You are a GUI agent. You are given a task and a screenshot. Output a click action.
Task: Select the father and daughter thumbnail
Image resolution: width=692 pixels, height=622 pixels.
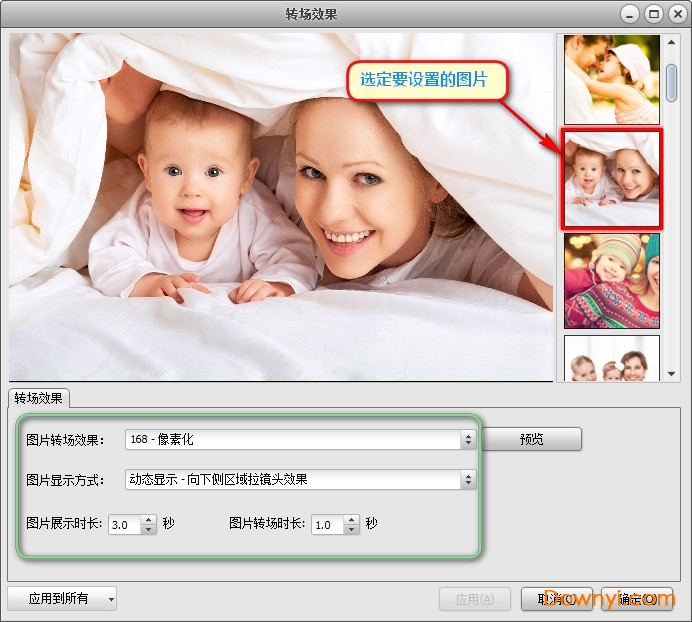612,79
